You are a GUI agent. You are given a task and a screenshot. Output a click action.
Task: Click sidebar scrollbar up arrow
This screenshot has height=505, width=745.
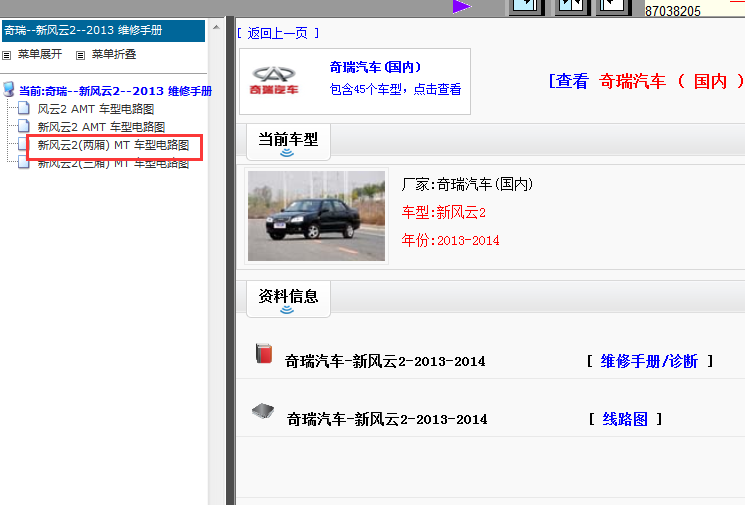(217, 28)
